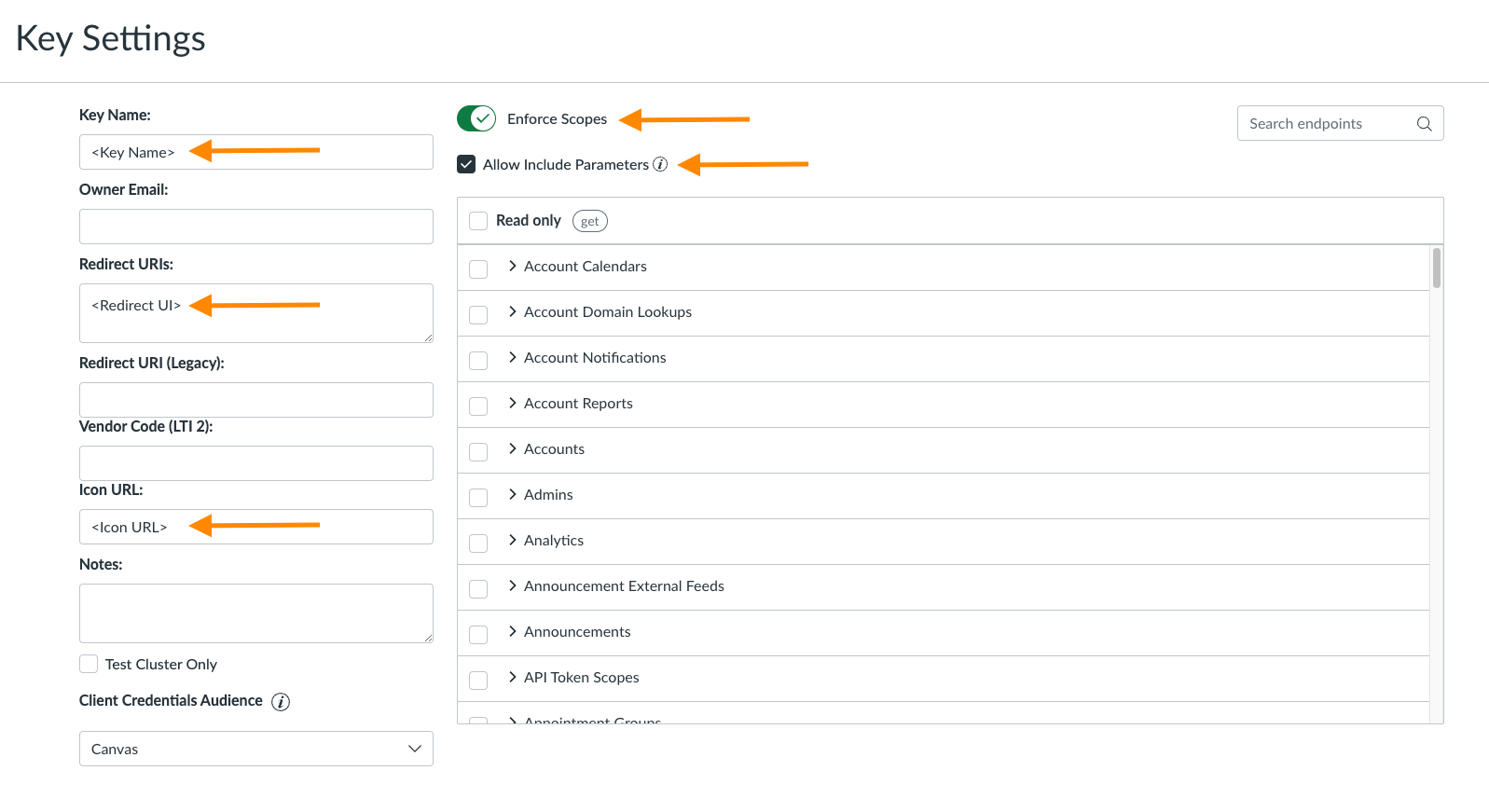The width and height of the screenshot is (1489, 812).
Task: Click the Test Cluster Only label
Action: pyautogui.click(x=161, y=664)
